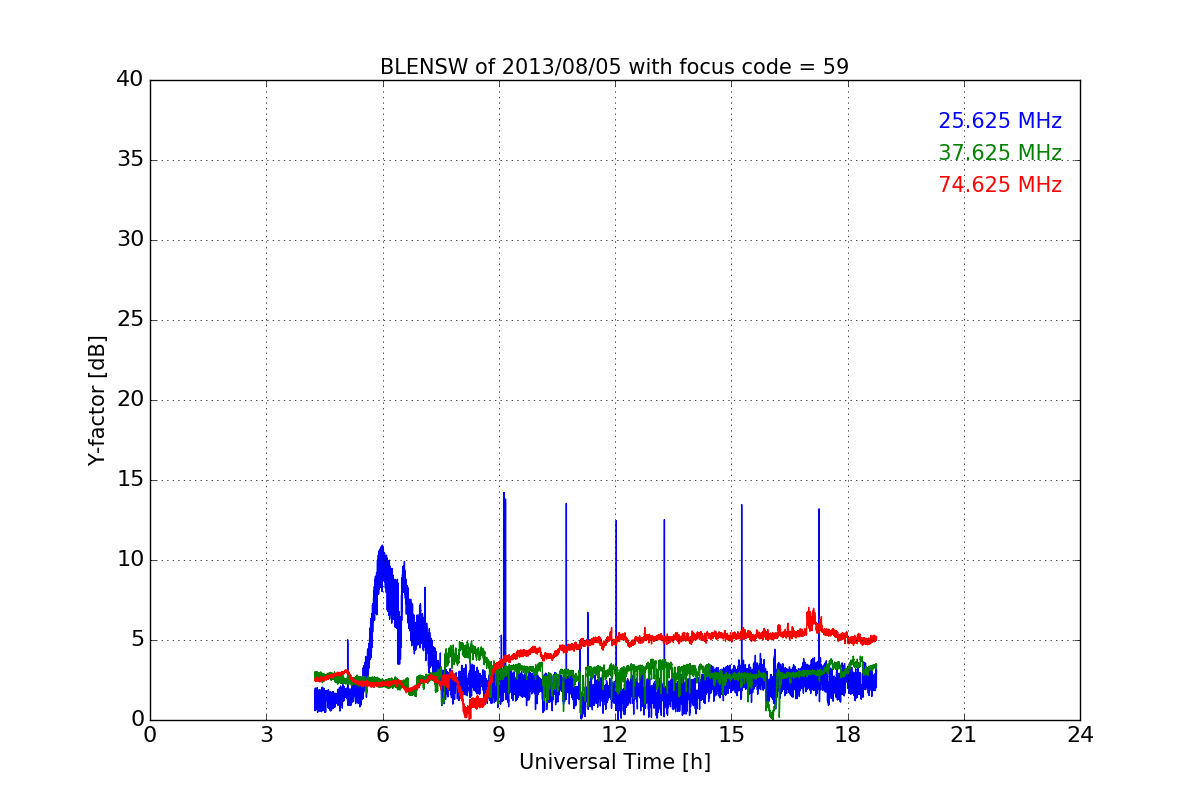Click y-axis tick label '30'

coord(129,240)
